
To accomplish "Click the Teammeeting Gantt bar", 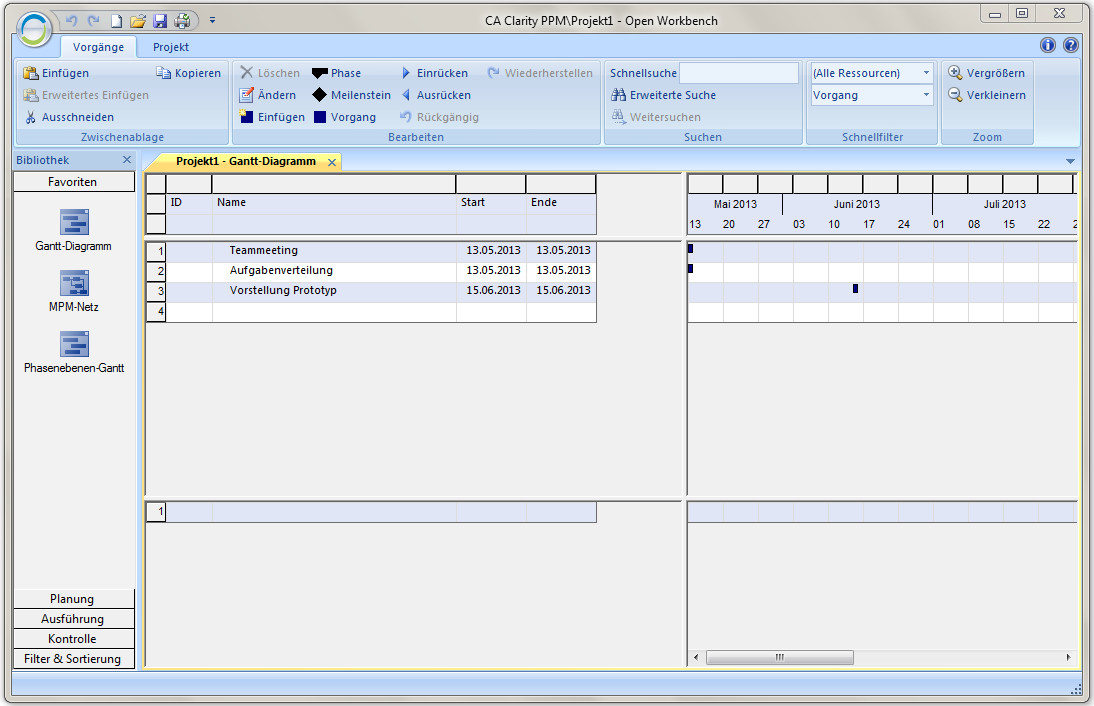I will [690, 248].
